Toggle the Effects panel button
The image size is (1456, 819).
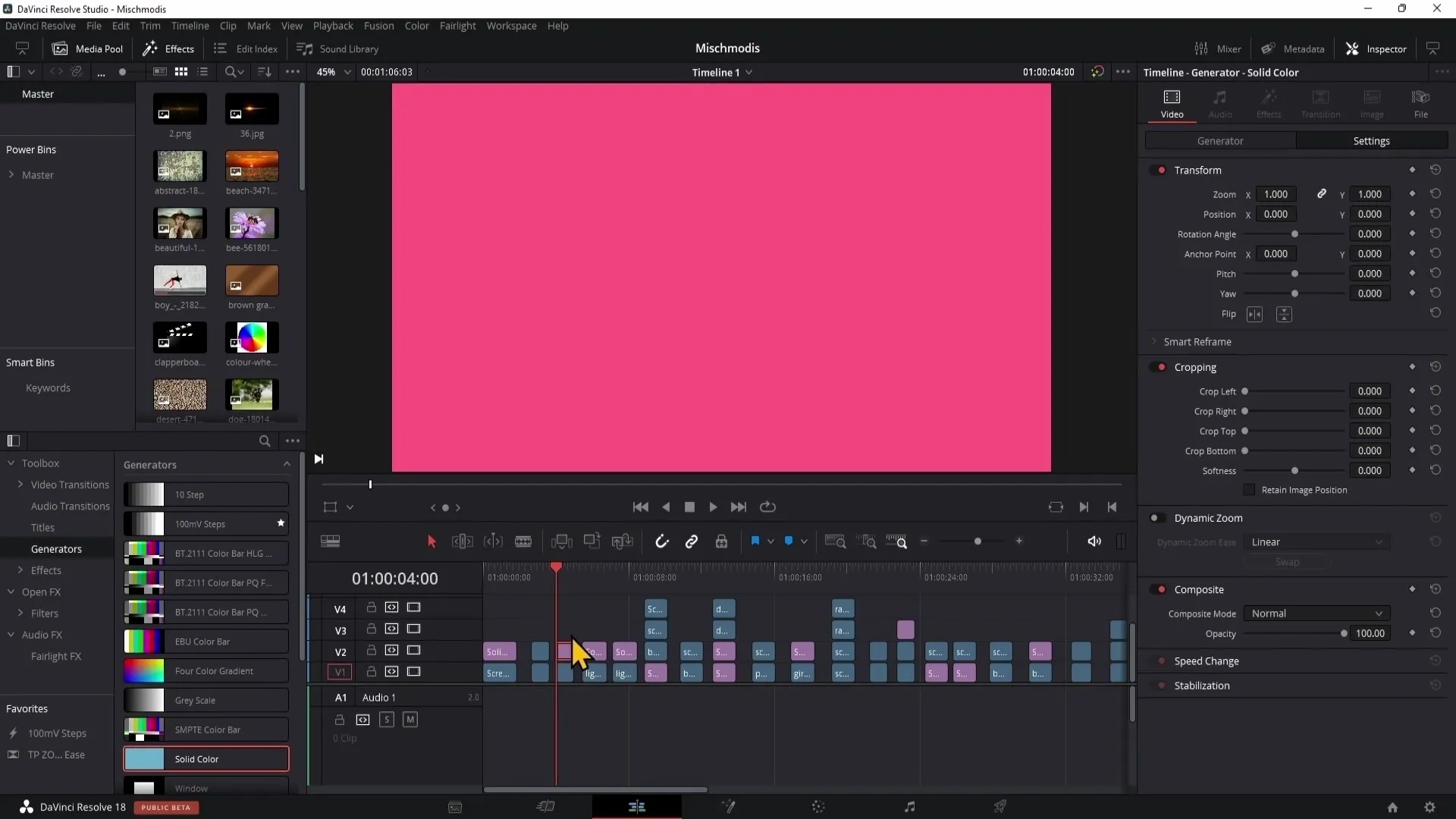coord(168,49)
